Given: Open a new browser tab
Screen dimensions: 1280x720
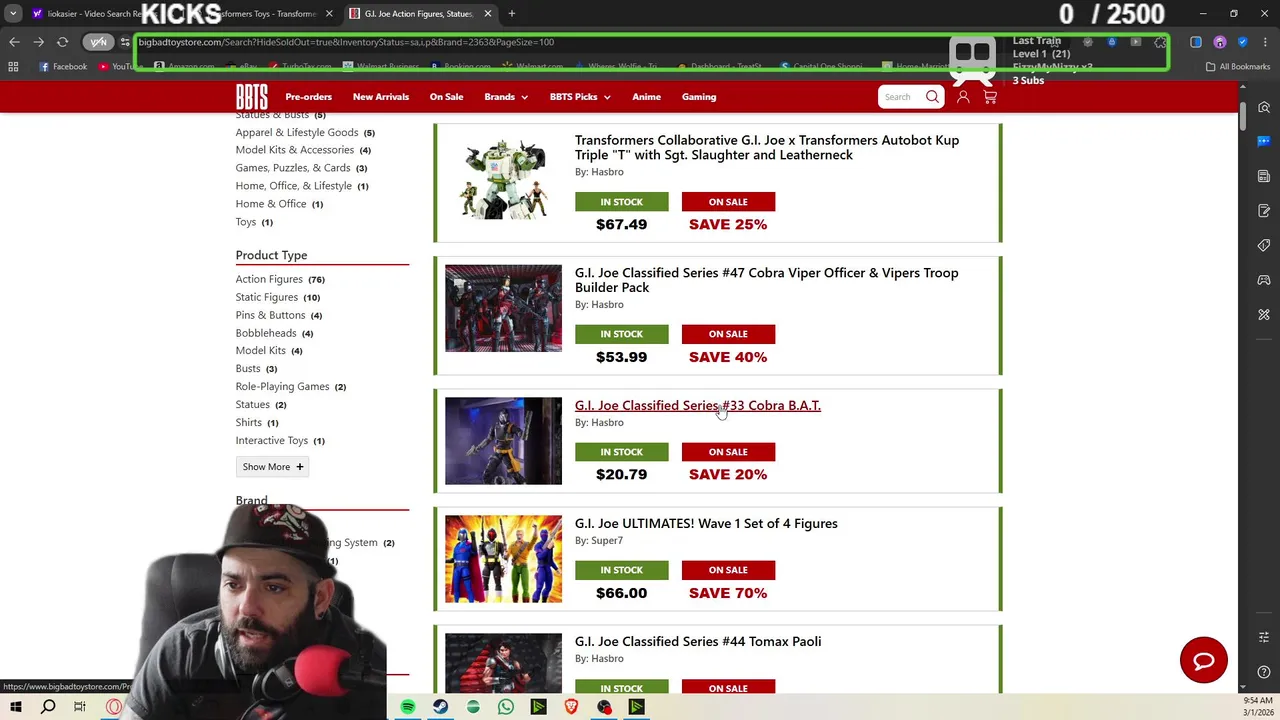Looking at the screenshot, I should pyautogui.click(x=511, y=14).
